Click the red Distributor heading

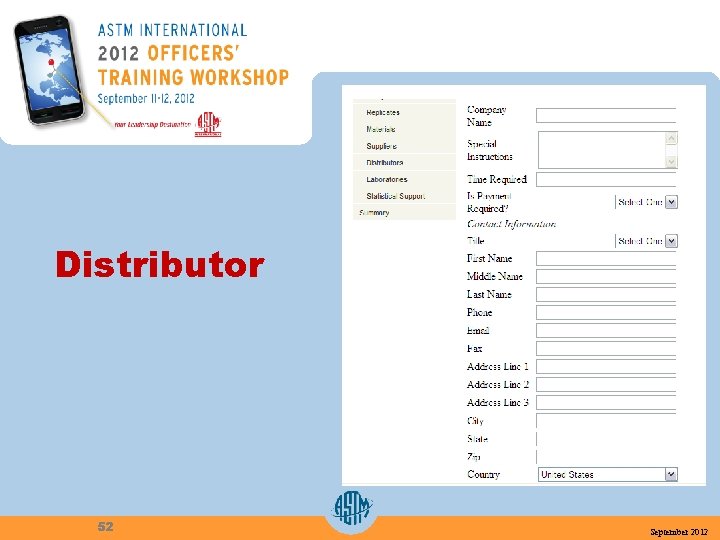[160, 264]
